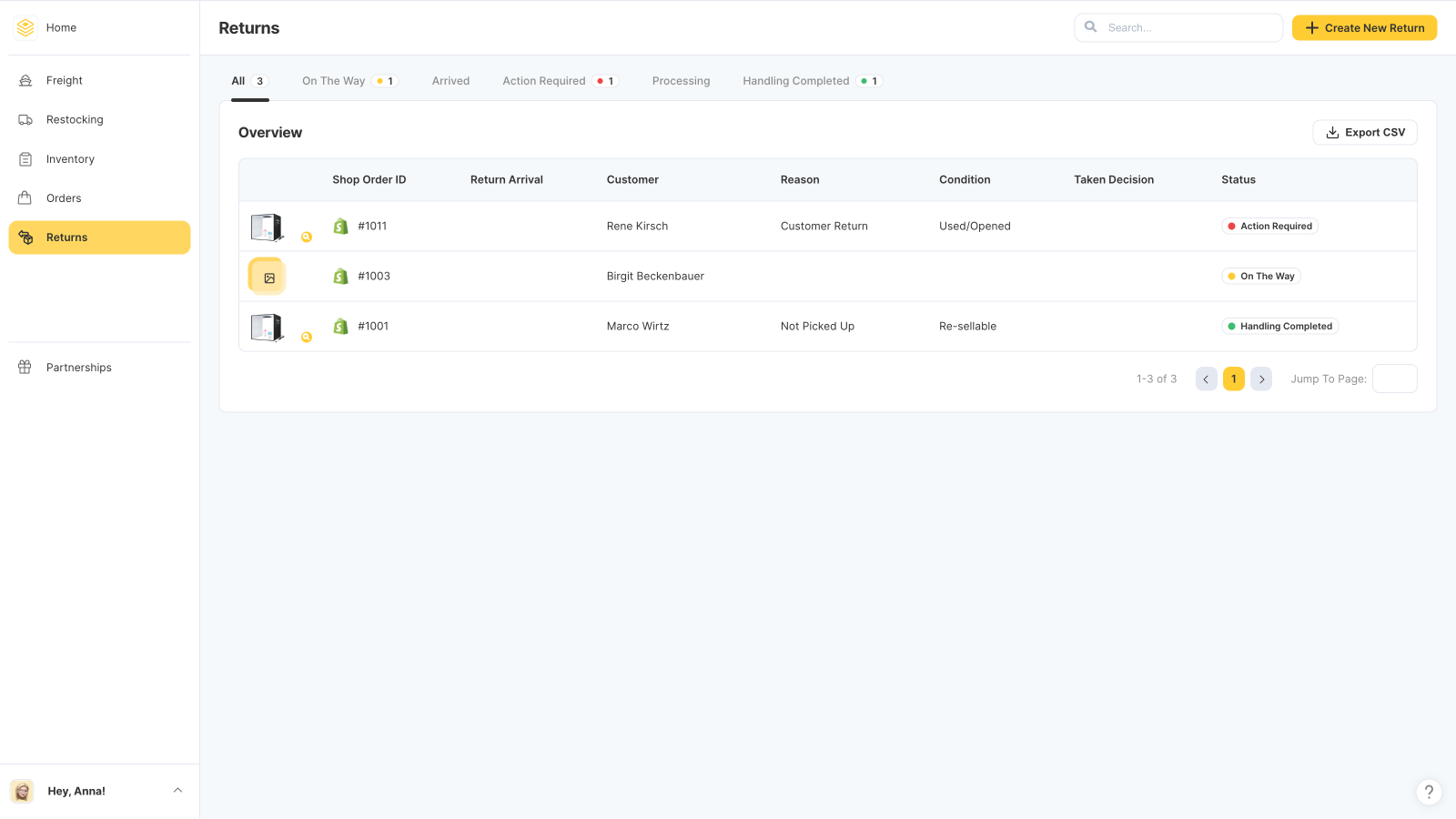The image size is (1456, 819).
Task: Open Freight from the sidebar icon
Action: click(25, 80)
